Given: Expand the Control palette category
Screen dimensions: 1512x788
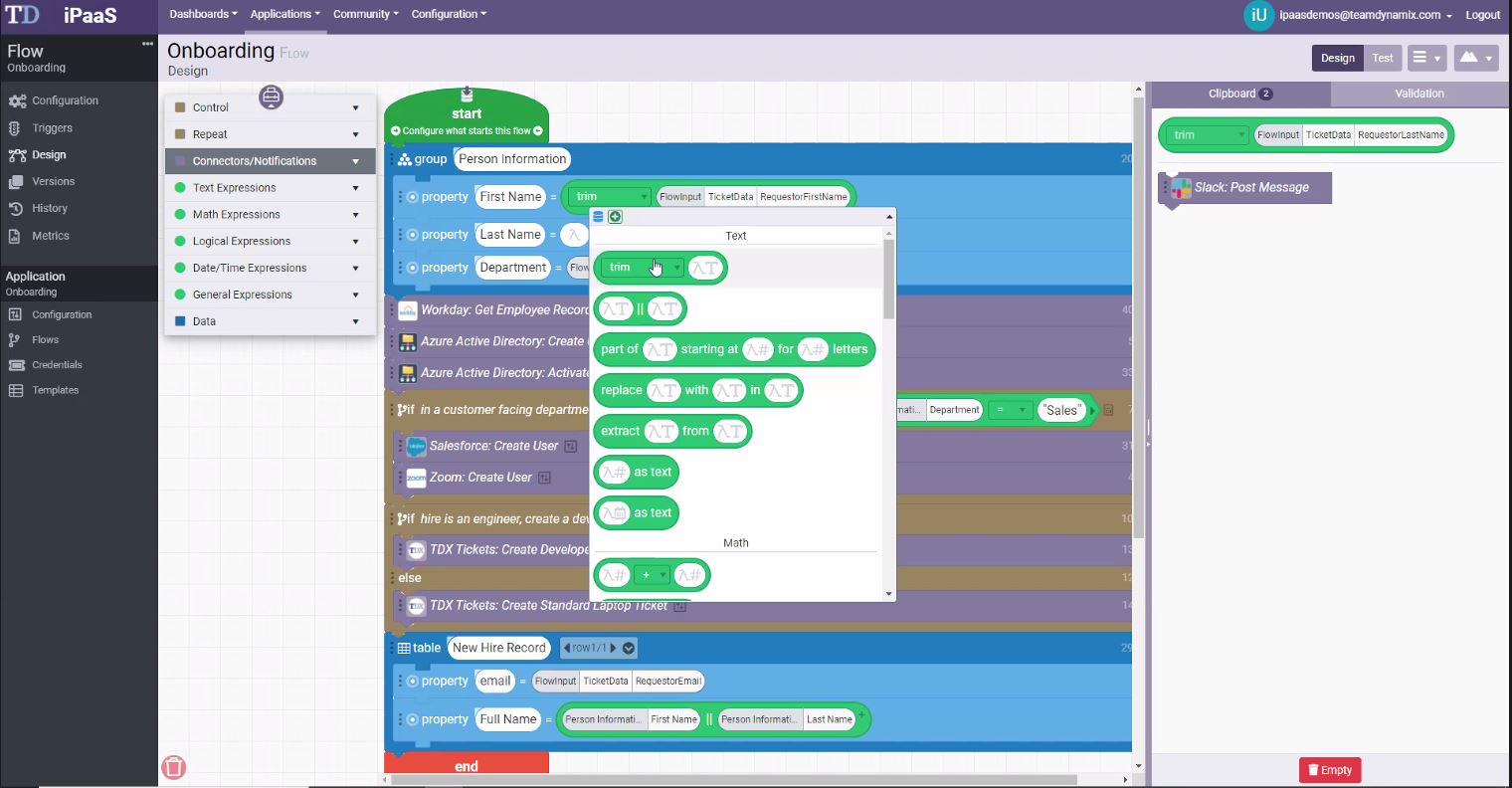Looking at the screenshot, I should click(x=271, y=107).
